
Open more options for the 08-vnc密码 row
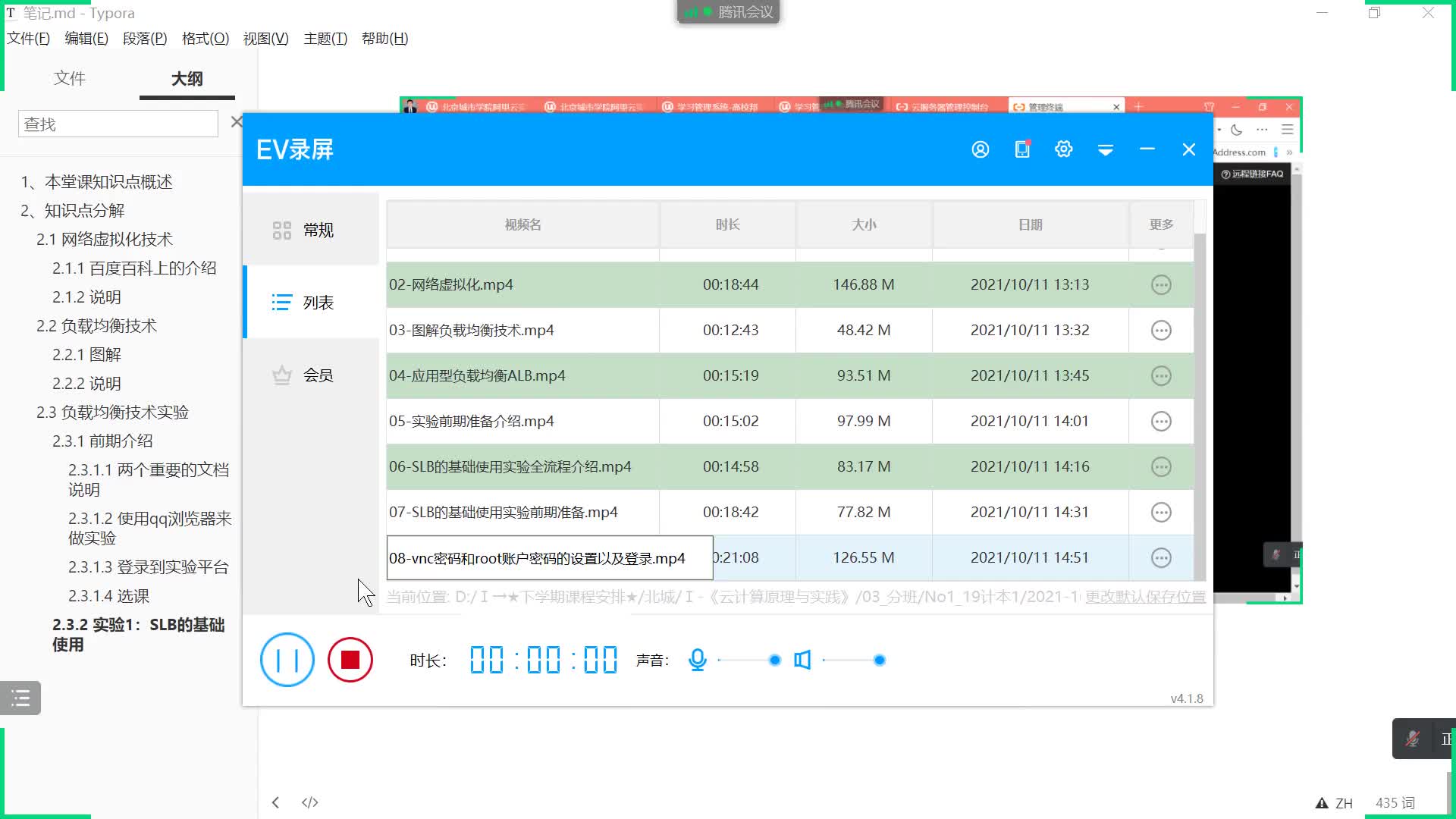click(1161, 557)
